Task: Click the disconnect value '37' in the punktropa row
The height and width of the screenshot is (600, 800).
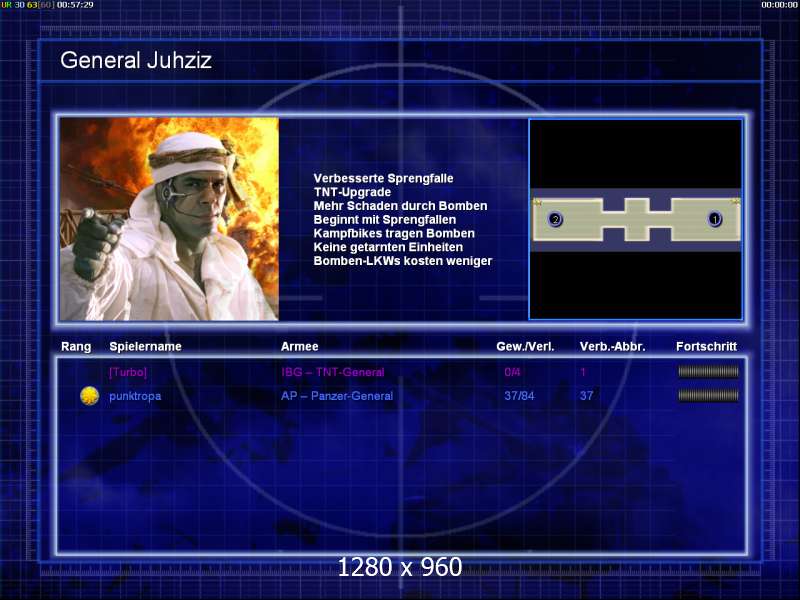Action: click(x=586, y=396)
